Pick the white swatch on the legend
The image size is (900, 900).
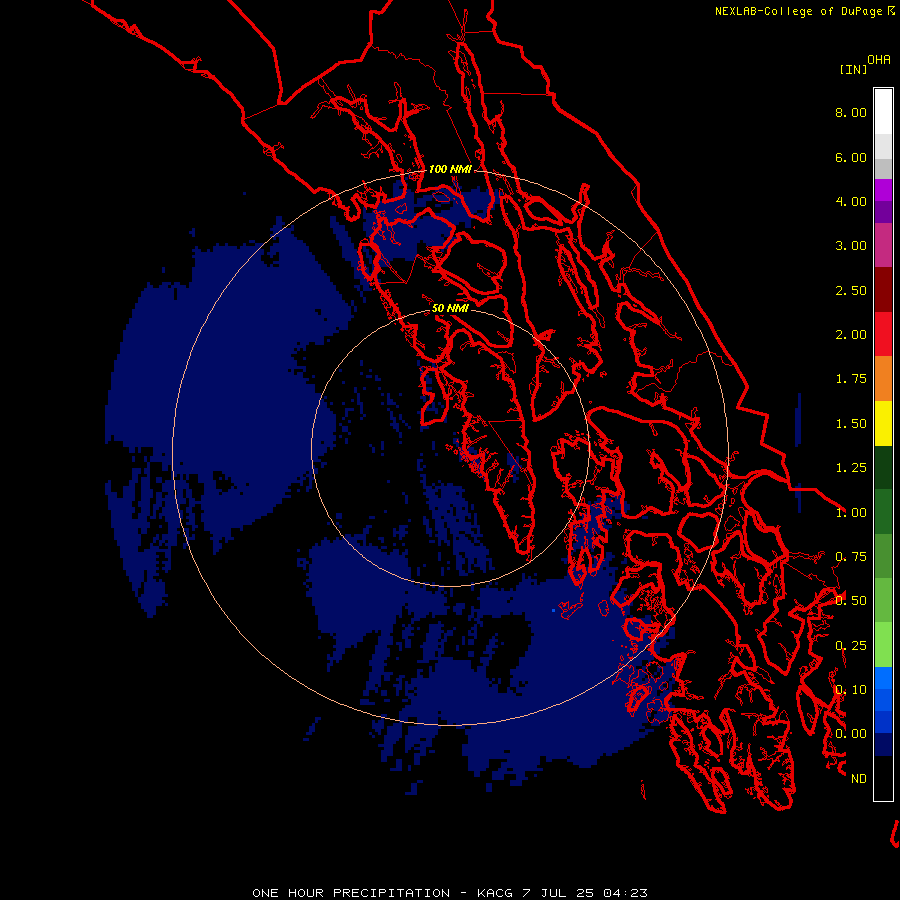tap(883, 111)
